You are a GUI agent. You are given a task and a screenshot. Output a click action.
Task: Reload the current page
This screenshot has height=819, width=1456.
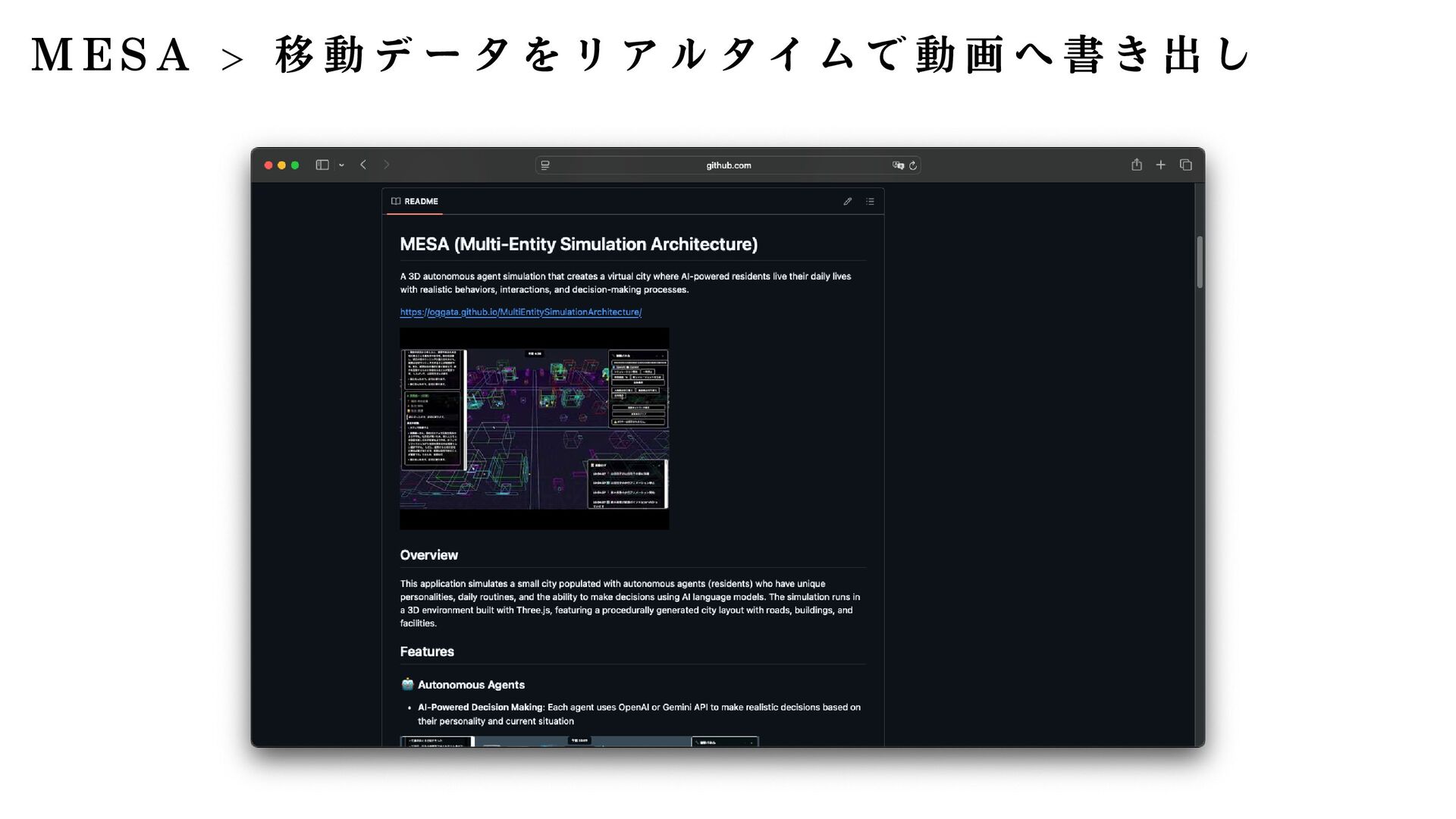[x=913, y=165]
